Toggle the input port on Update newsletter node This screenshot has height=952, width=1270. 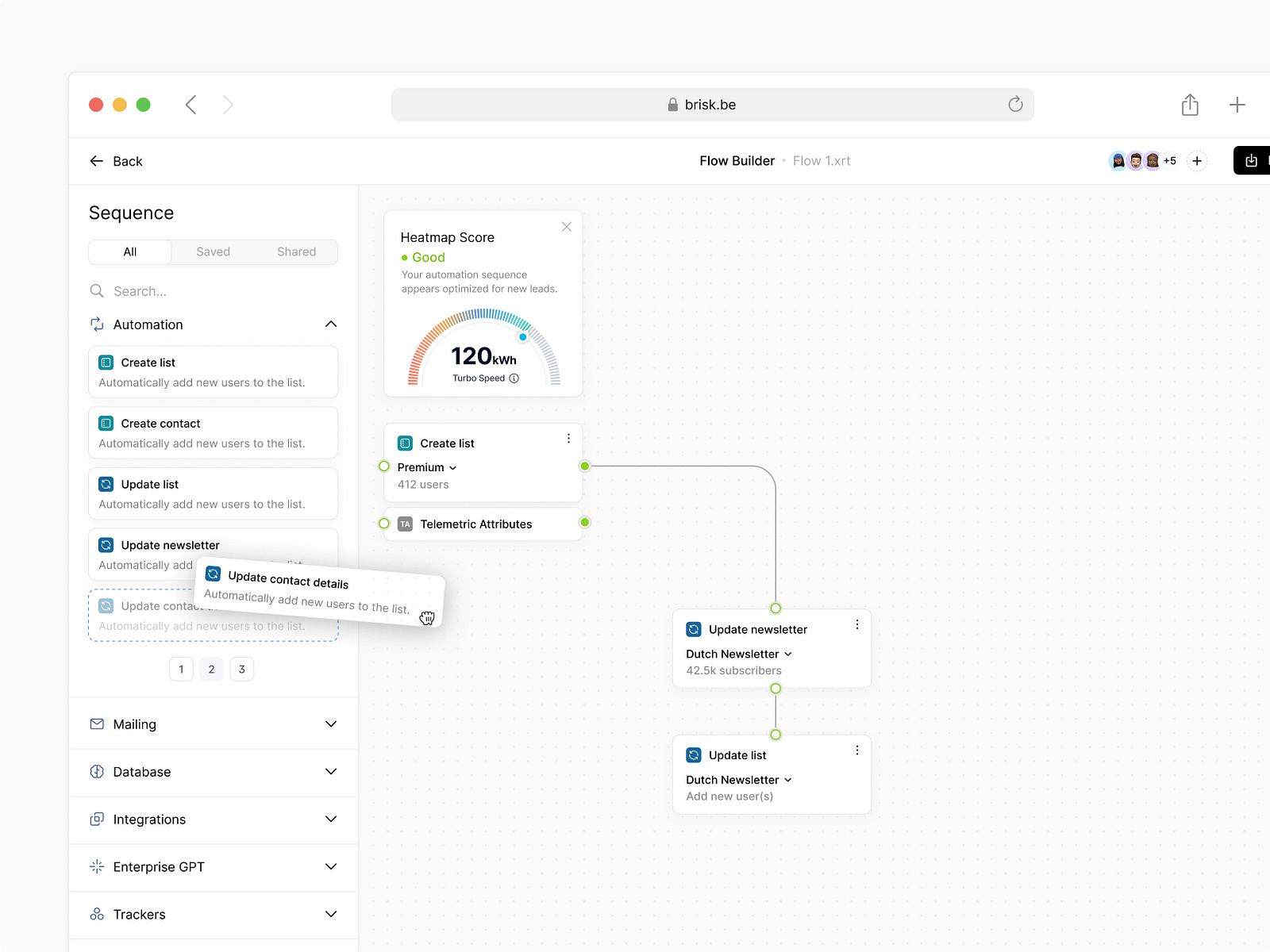point(775,608)
